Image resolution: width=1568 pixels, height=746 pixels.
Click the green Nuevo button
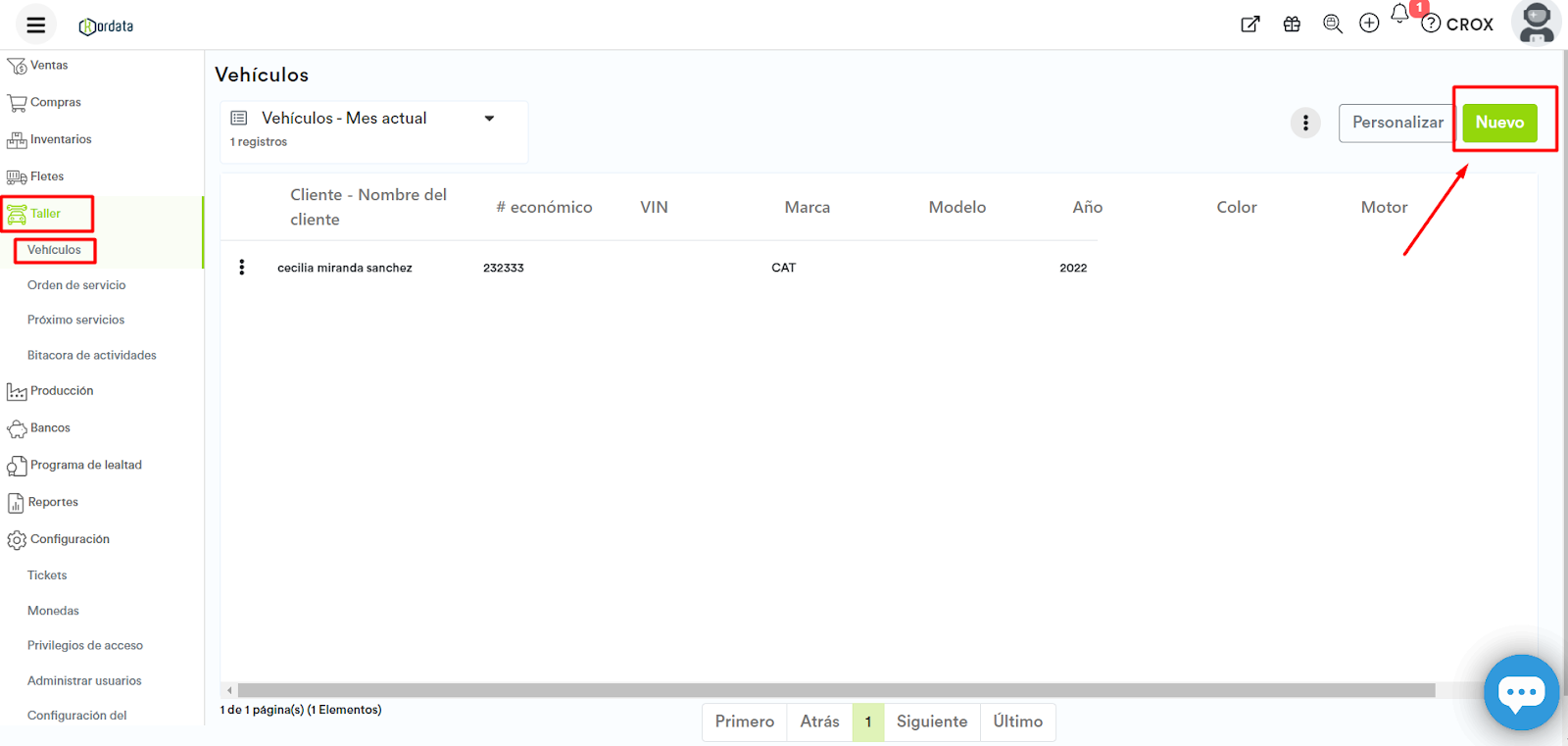pos(1499,123)
